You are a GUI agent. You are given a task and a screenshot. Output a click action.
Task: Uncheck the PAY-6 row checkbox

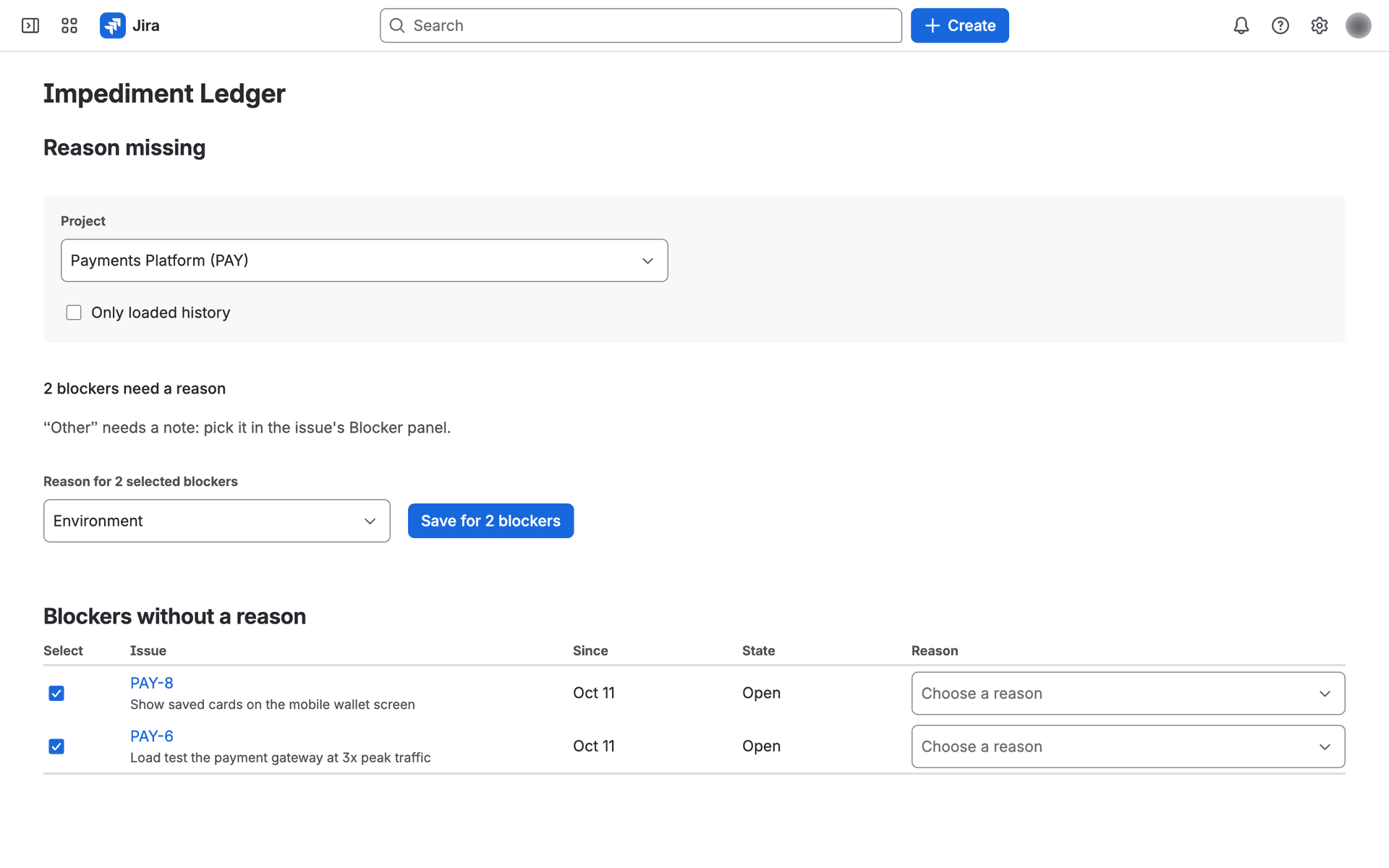click(56, 746)
